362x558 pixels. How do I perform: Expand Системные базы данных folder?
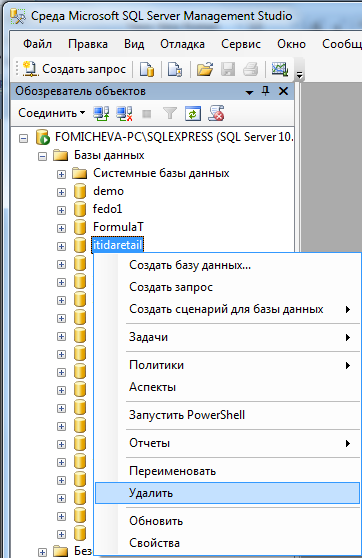click(x=61, y=174)
